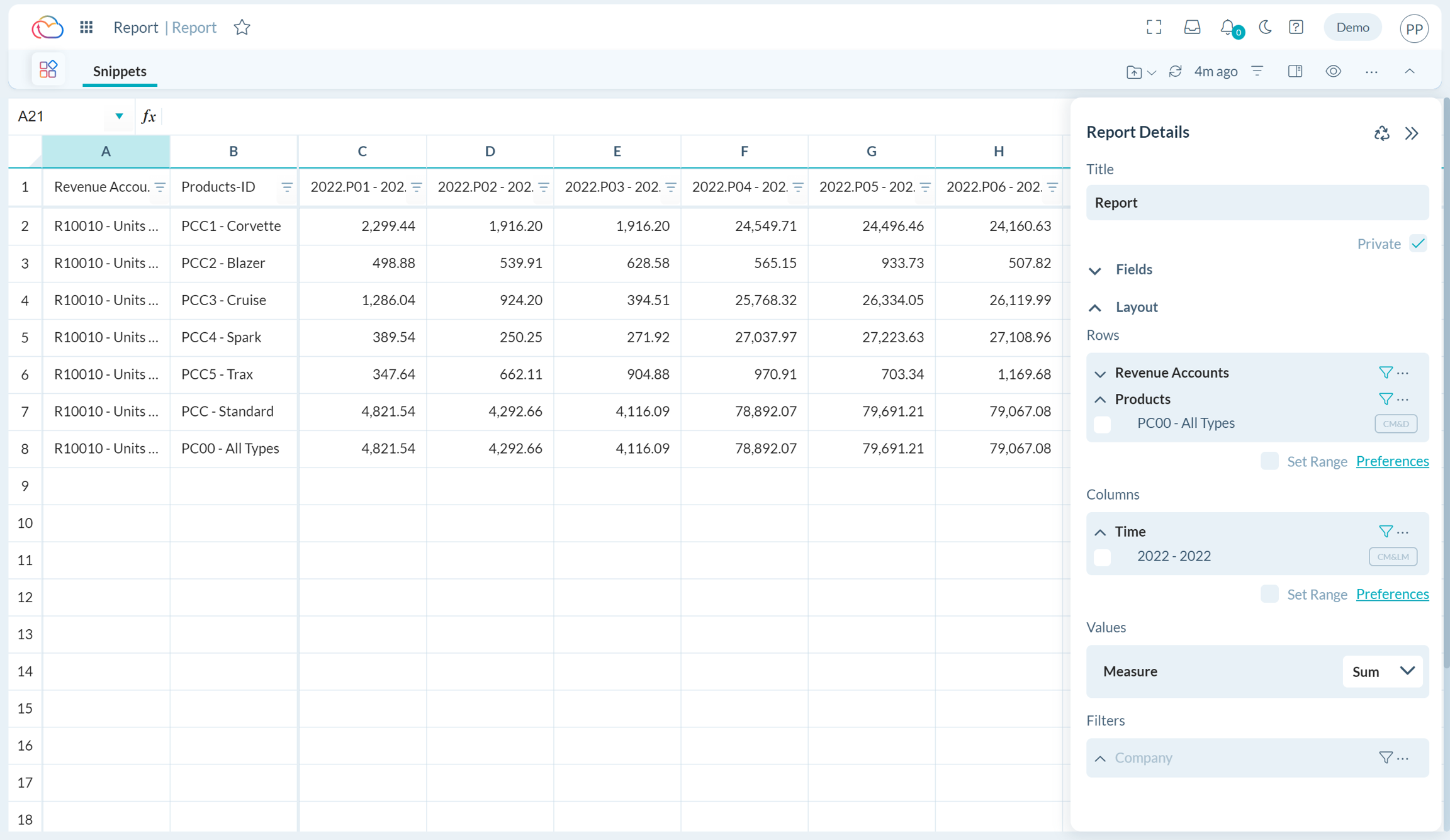1450x840 pixels.
Task: Collapse the Report Details panel
Action: [1412, 133]
